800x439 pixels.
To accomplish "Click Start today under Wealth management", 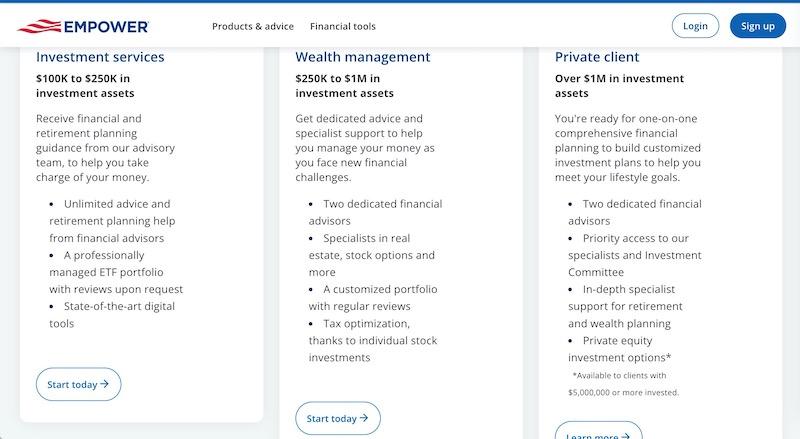I will click(x=337, y=418).
